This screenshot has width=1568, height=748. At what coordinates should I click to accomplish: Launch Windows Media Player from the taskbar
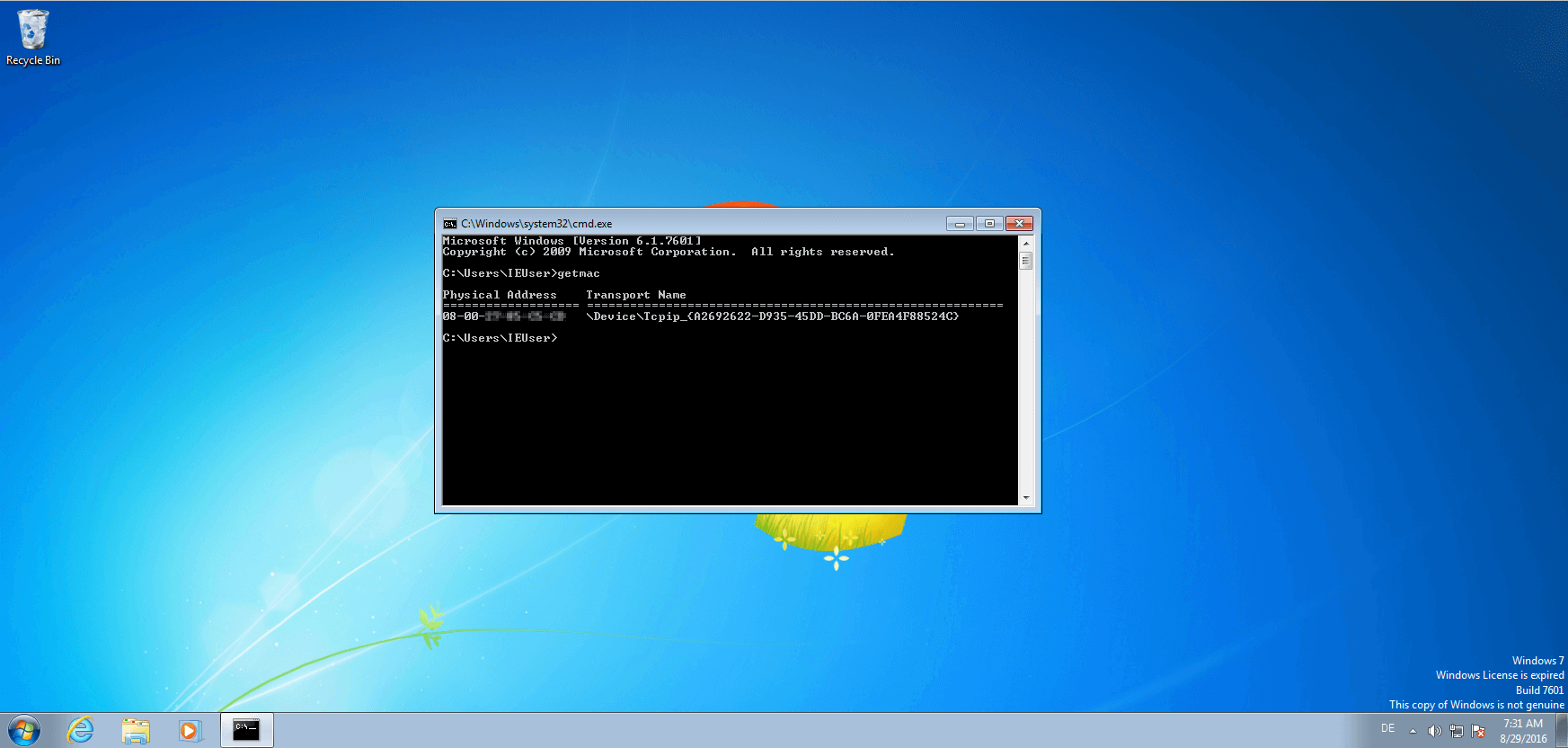click(190, 730)
